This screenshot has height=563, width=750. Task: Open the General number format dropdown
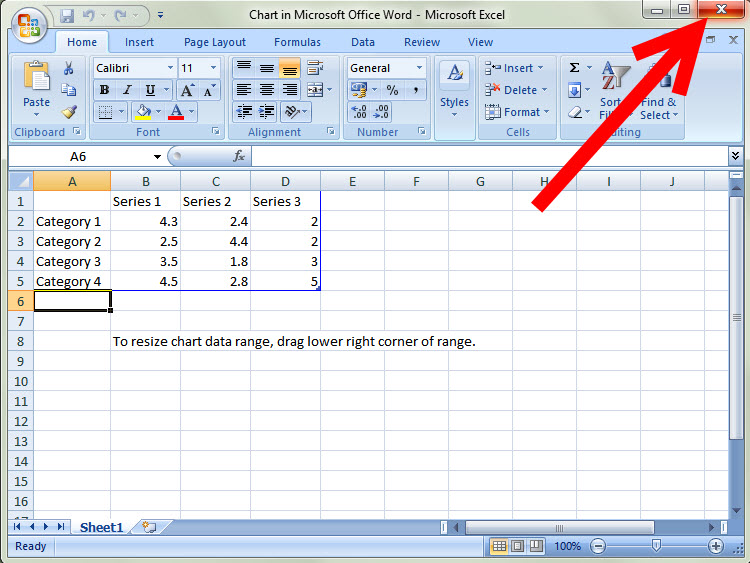coord(419,68)
